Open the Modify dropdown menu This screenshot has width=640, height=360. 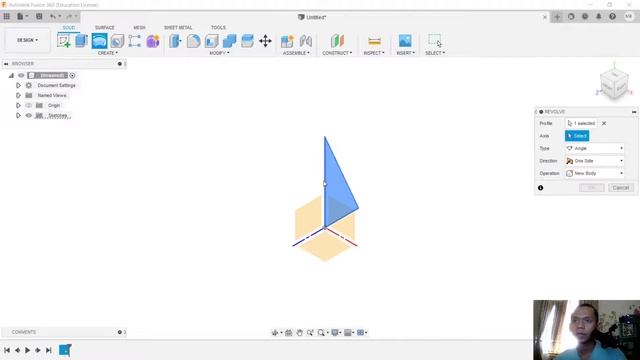(x=219, y=53)
